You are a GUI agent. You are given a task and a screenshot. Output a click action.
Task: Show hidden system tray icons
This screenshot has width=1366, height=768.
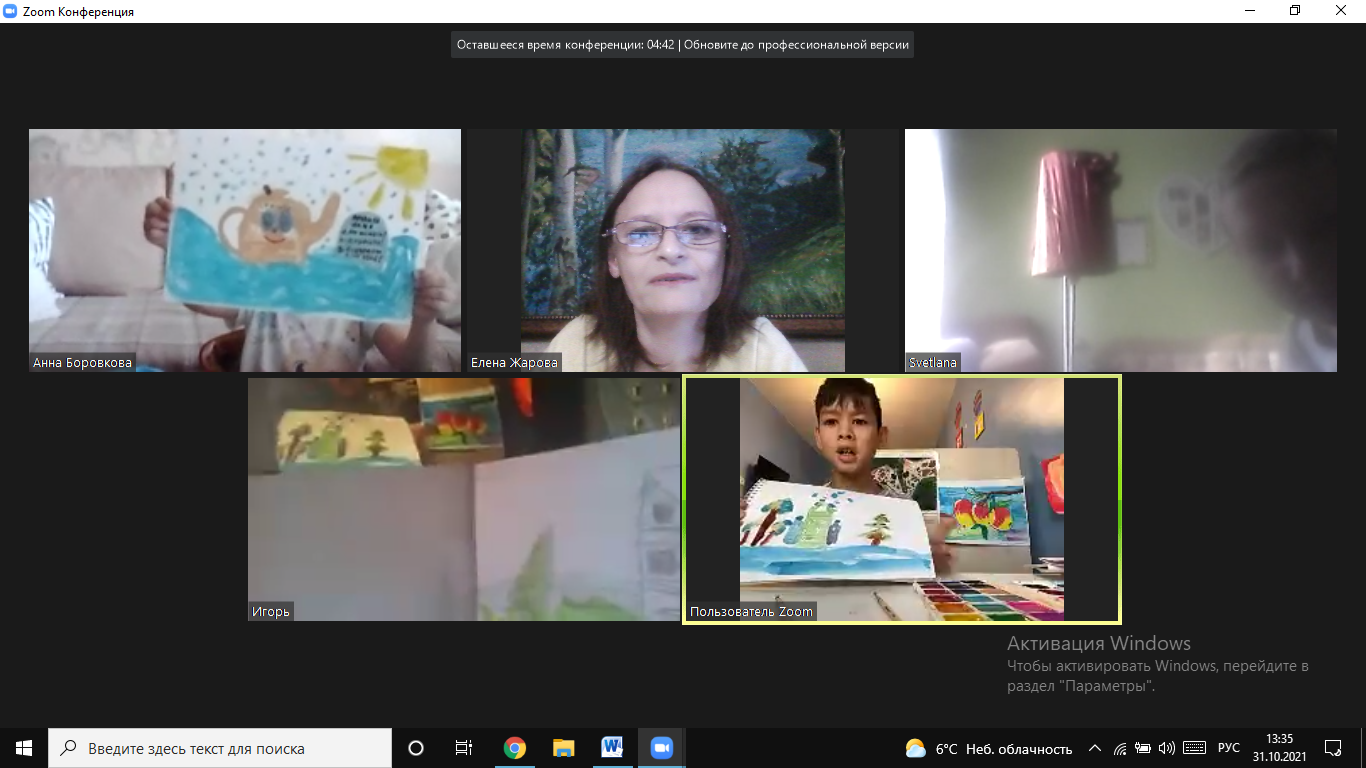1095,748
